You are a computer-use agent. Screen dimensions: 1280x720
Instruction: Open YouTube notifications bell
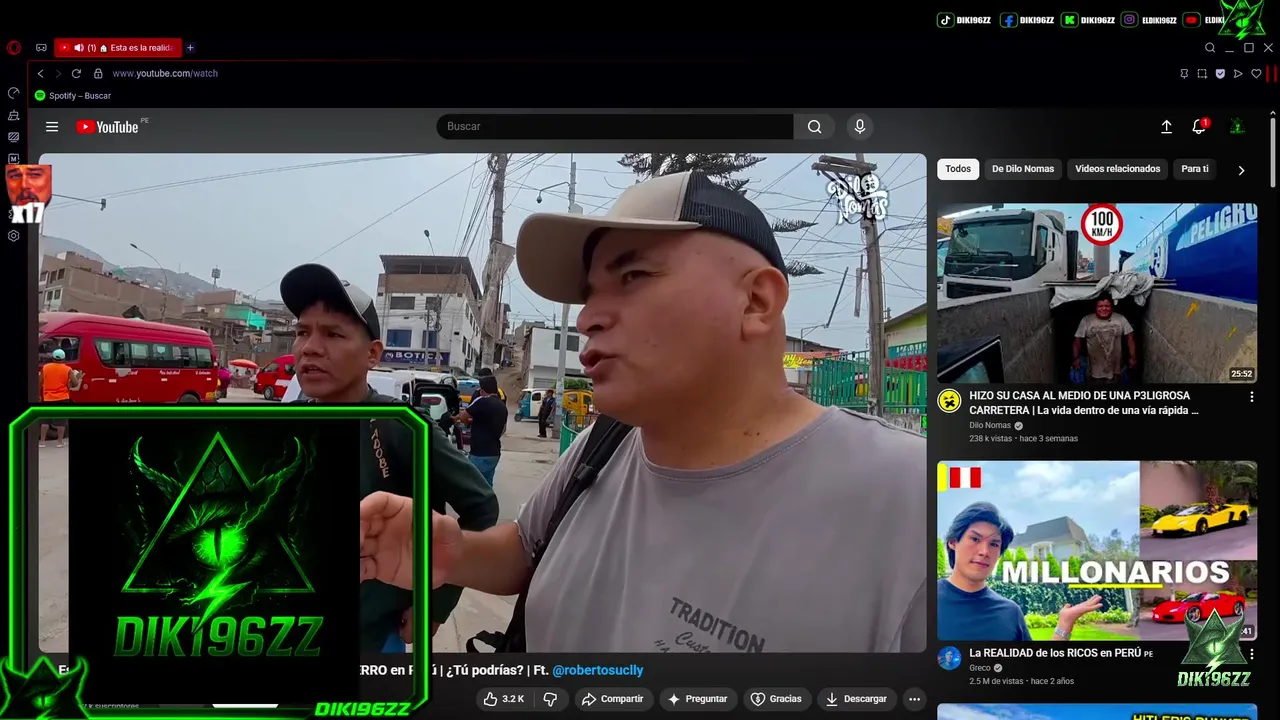pos(1199,126)
